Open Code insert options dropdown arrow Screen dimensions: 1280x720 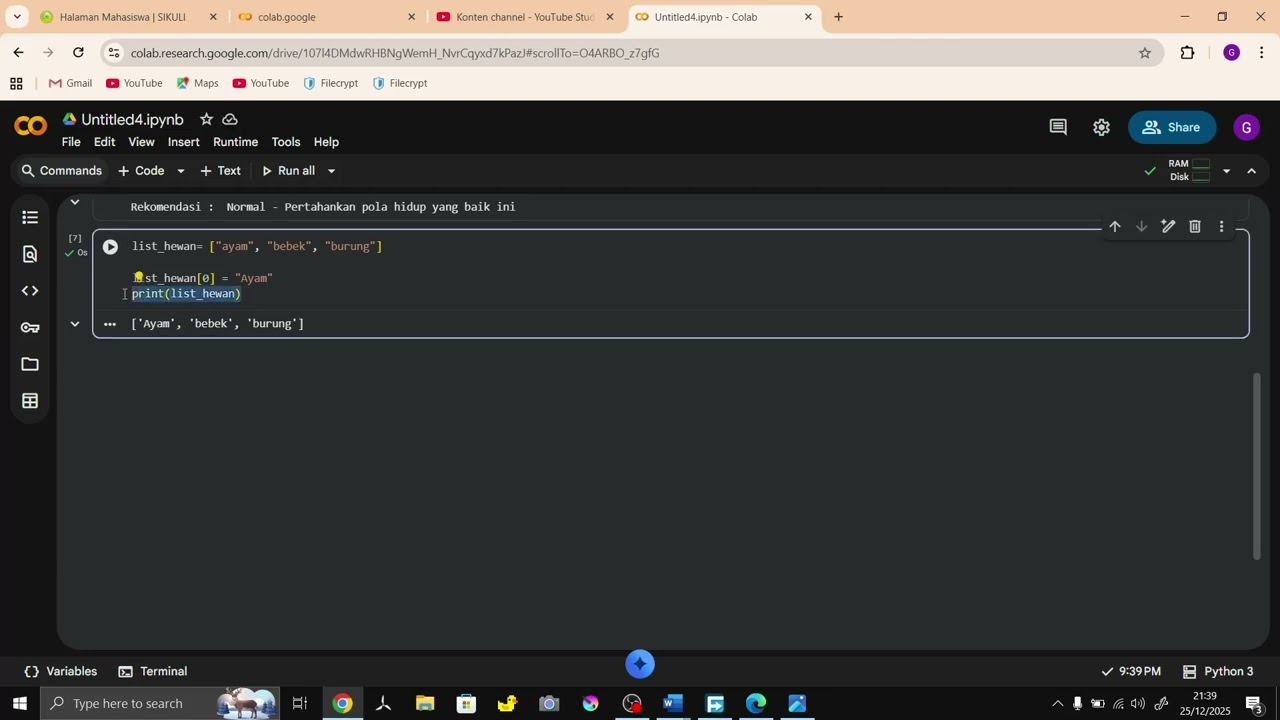[181, 171]
